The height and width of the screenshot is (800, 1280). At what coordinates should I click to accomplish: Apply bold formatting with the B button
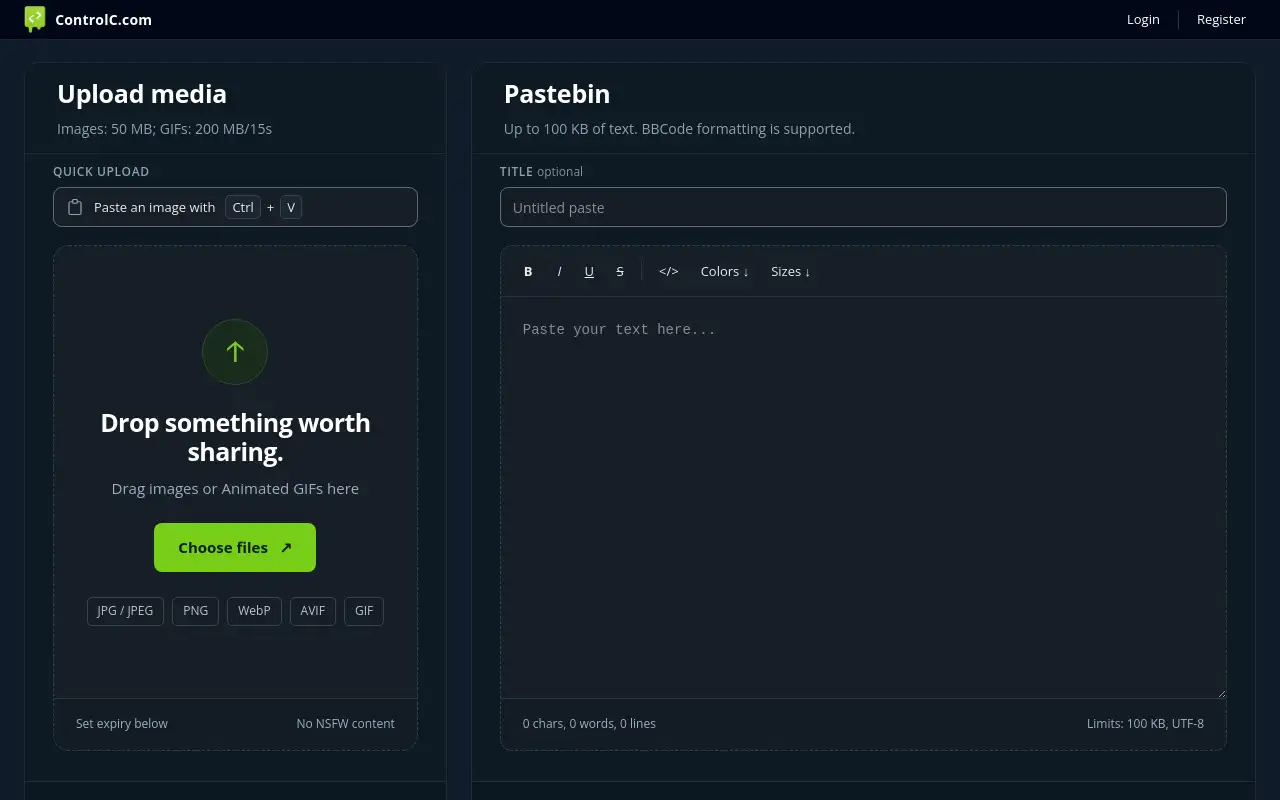point(528,271)
